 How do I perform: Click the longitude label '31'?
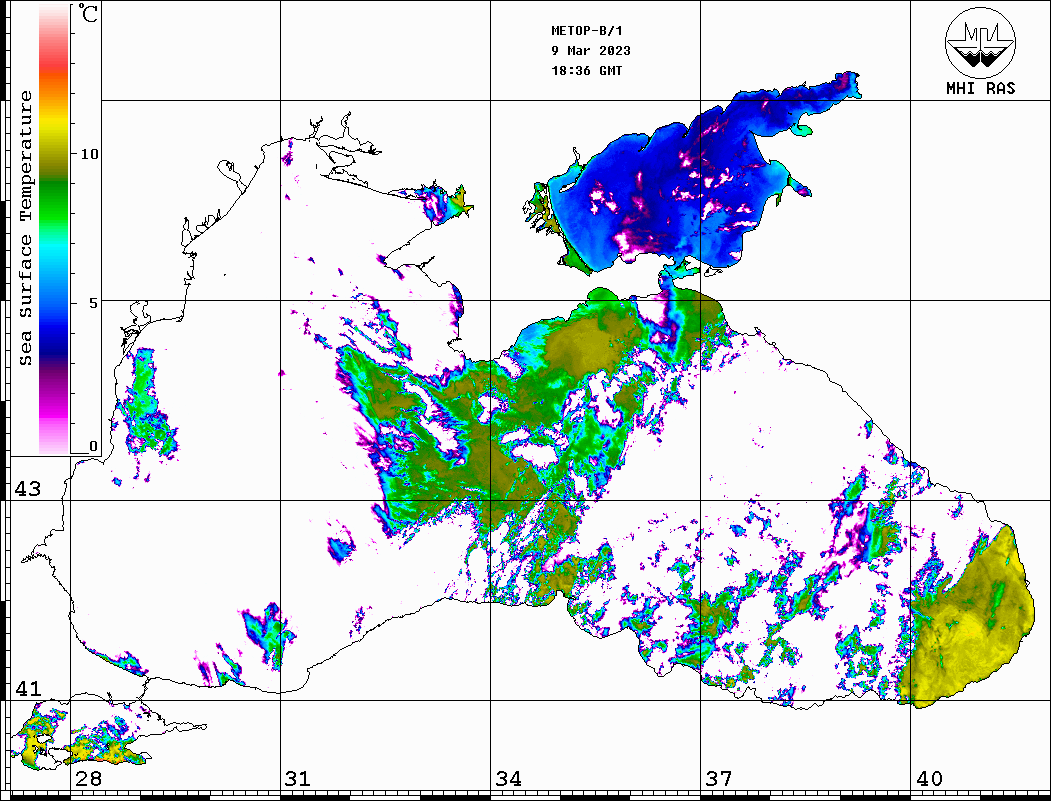pyautogui.click(x=298, y=779)
